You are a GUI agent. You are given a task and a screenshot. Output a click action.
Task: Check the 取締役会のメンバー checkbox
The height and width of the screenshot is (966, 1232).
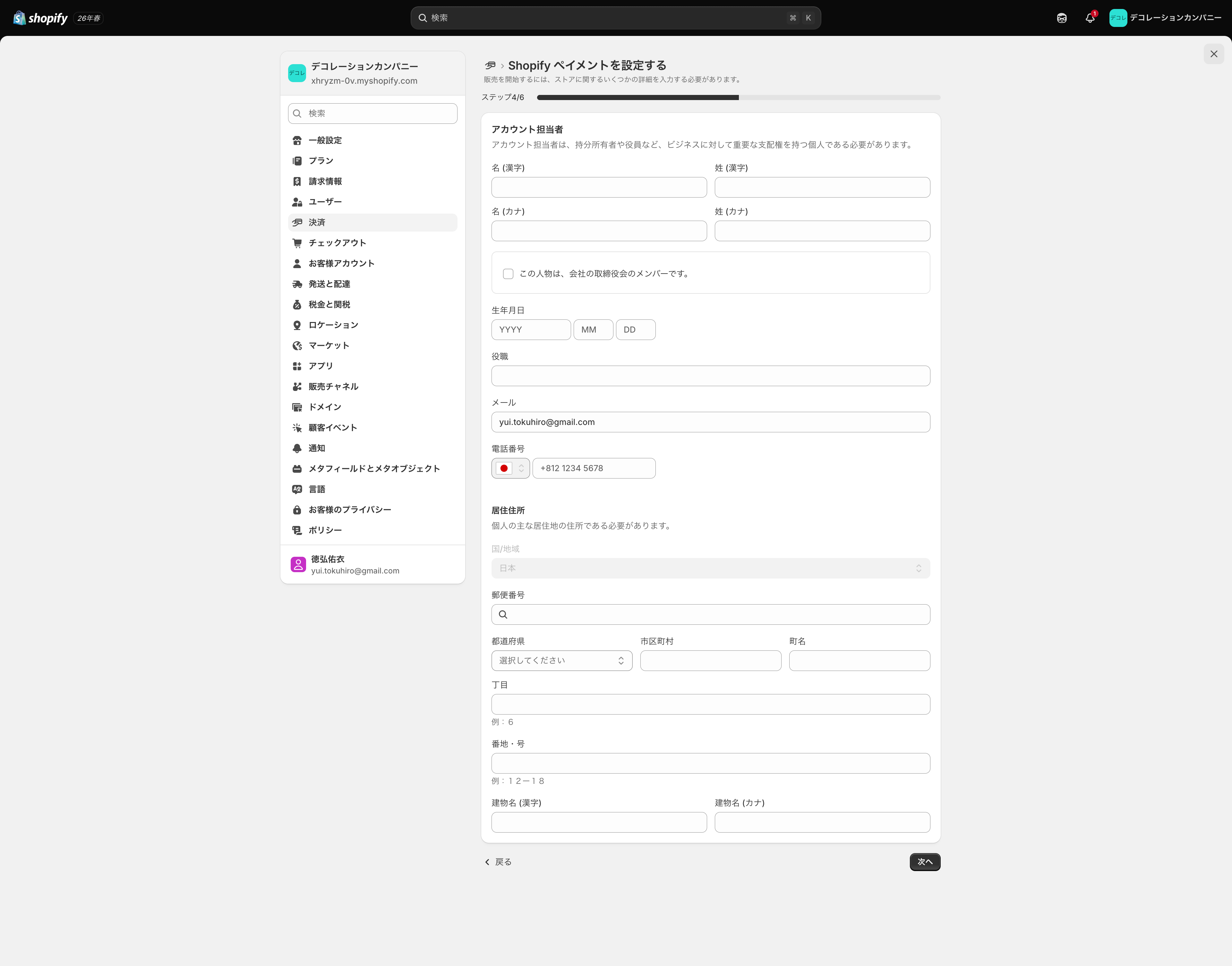pyautogui.click(x=508, y=274)
